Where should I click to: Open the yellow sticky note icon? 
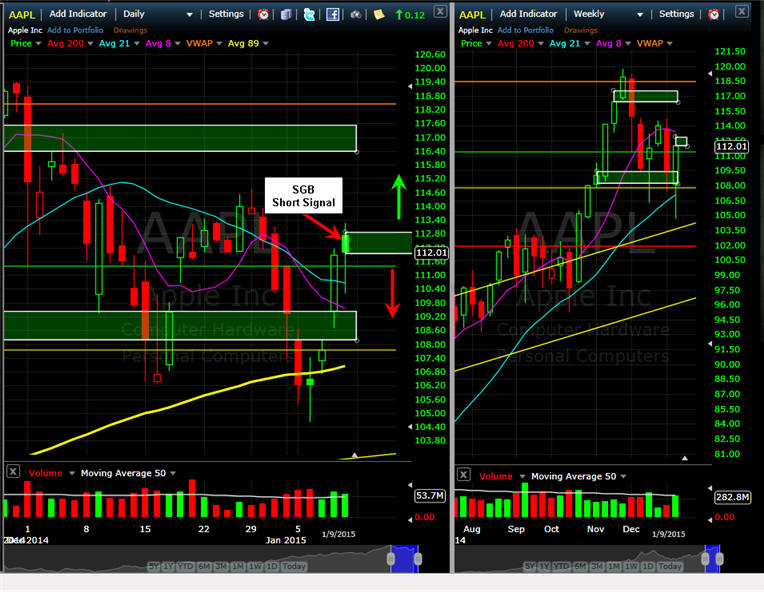coord(379,15)
